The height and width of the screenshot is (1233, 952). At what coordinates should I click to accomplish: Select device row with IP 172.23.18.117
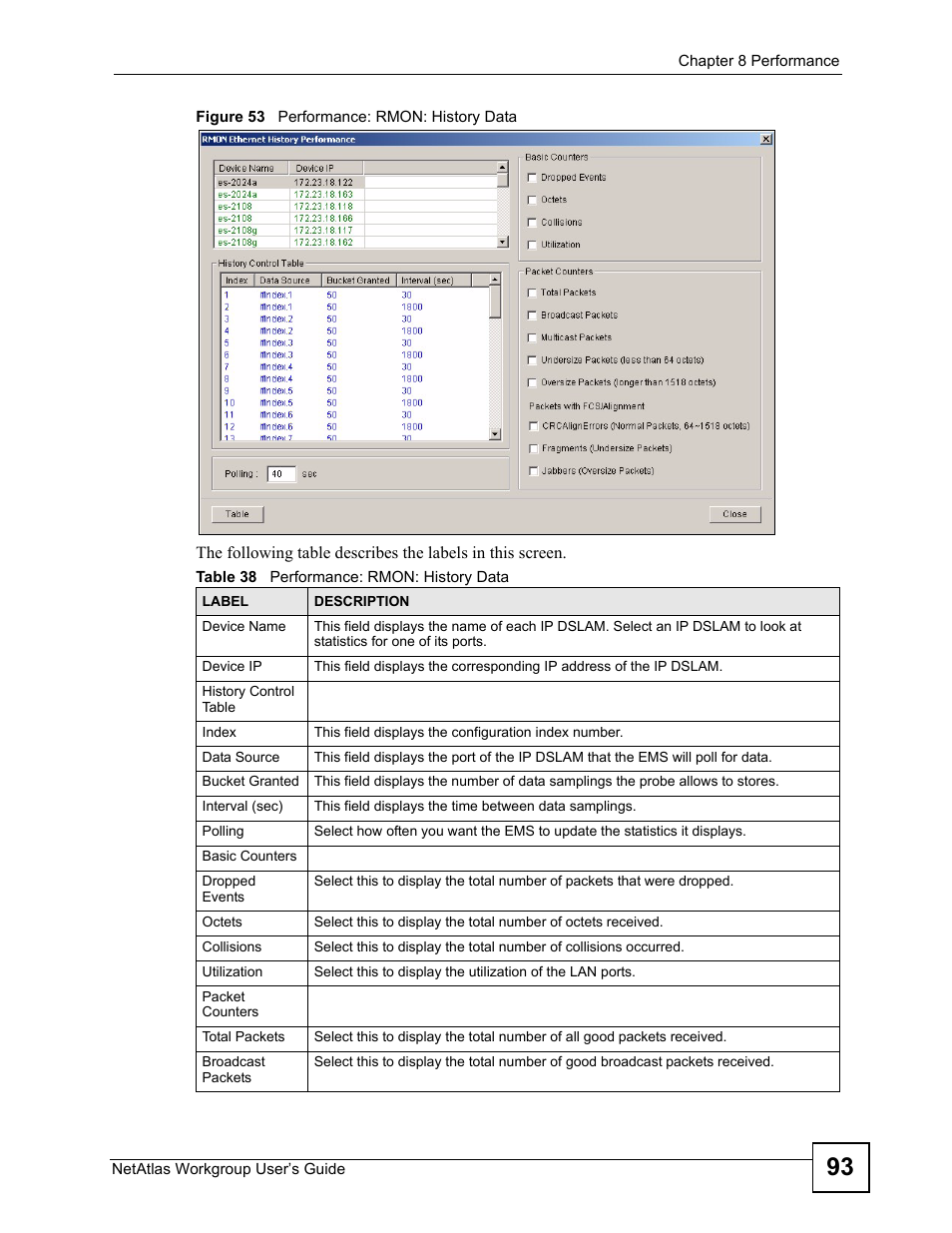click(356, 231)
